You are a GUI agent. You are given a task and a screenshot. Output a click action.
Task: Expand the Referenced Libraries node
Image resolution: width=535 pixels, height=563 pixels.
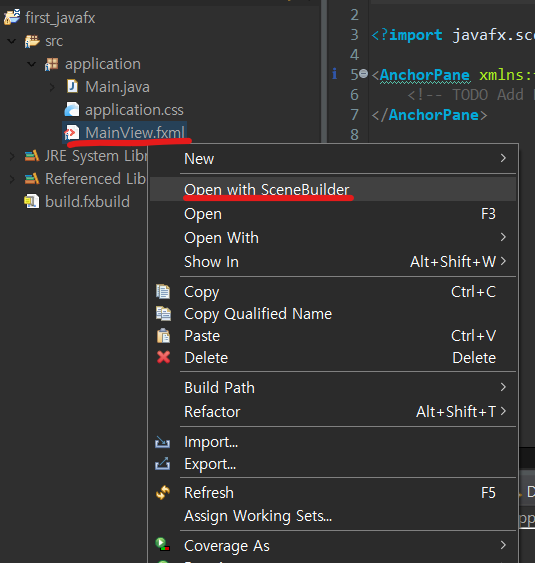point(12,179)
